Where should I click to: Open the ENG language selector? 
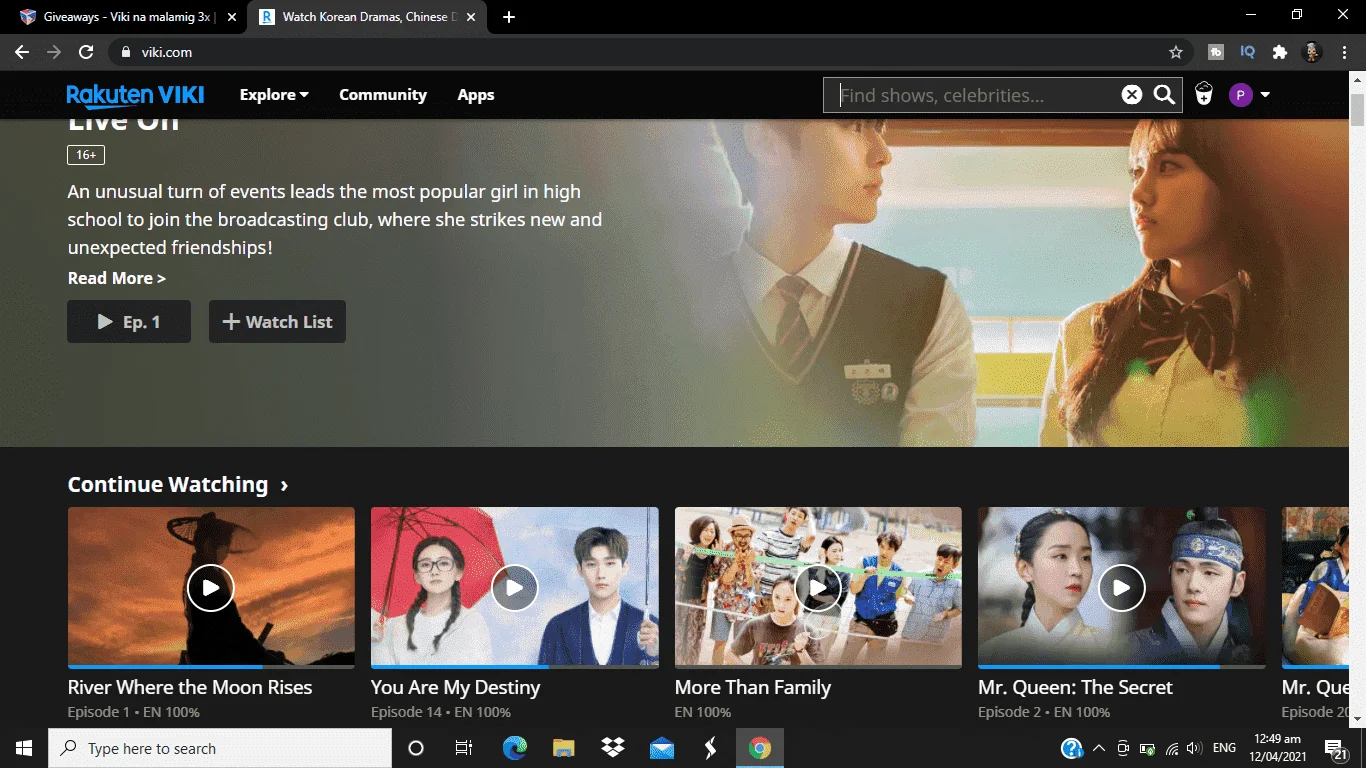pos(1224,748)
